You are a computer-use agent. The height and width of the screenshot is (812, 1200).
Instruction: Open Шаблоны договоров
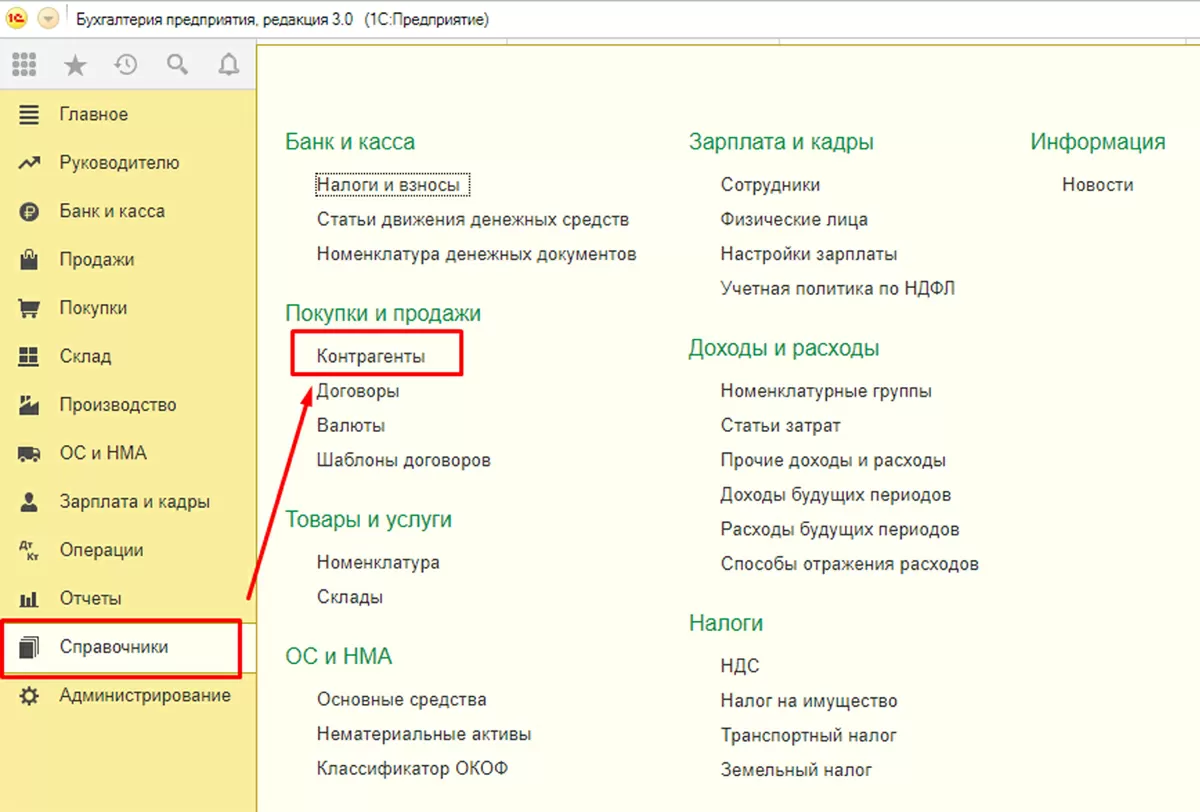tap(404, 460)
